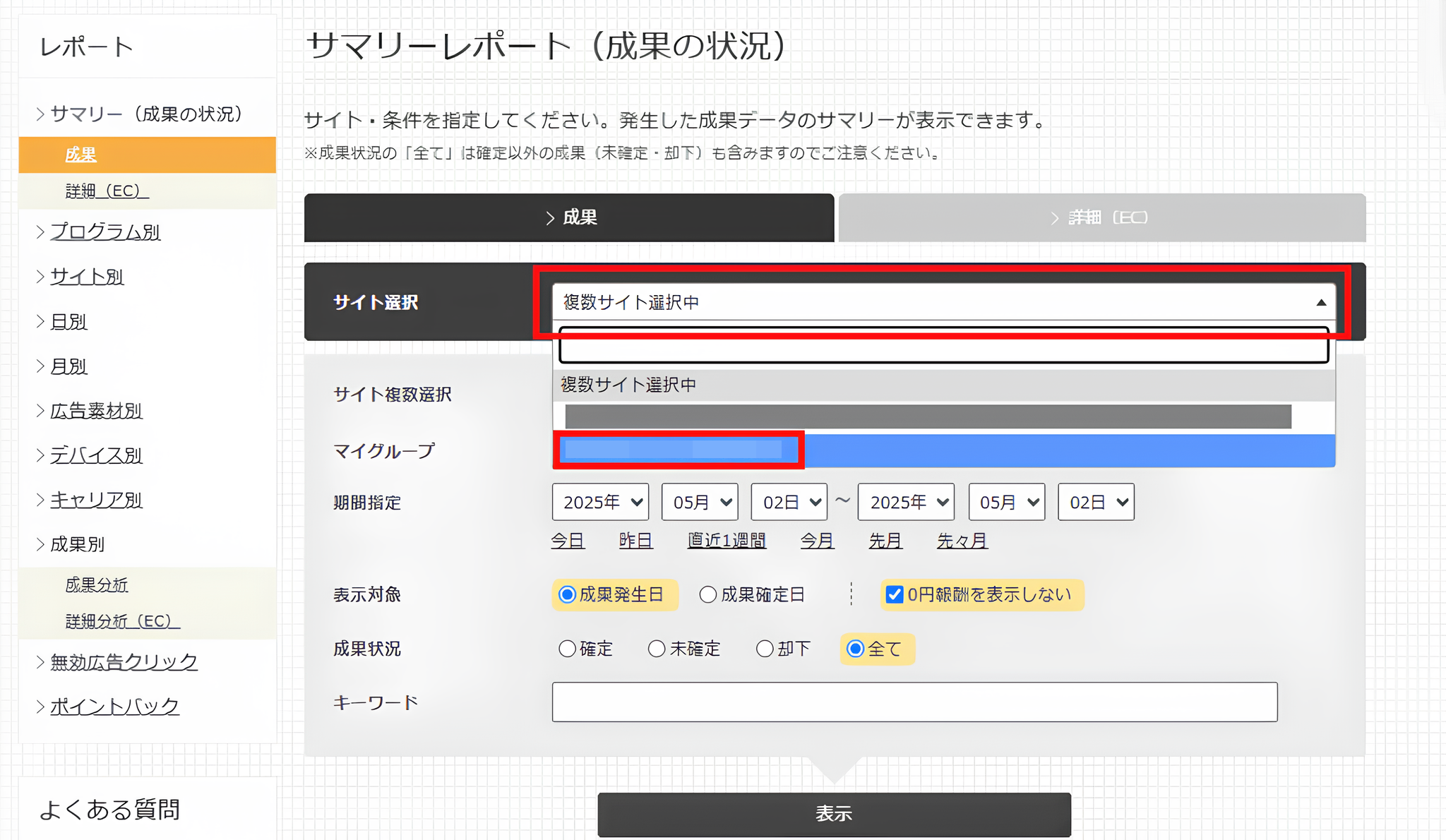Select the 成果 tab

[569, 217]
